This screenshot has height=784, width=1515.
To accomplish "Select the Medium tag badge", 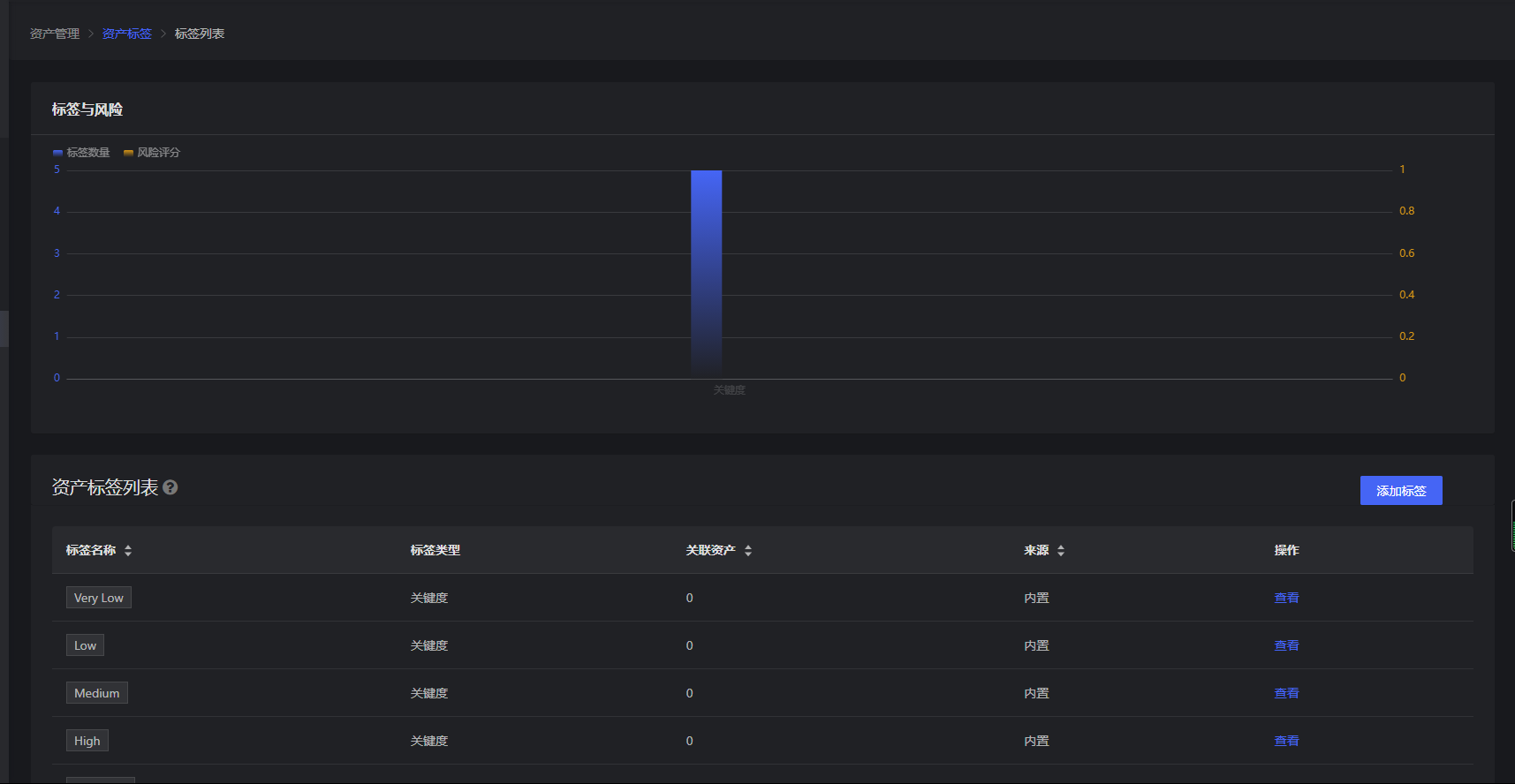I will [x=97, y=693].
